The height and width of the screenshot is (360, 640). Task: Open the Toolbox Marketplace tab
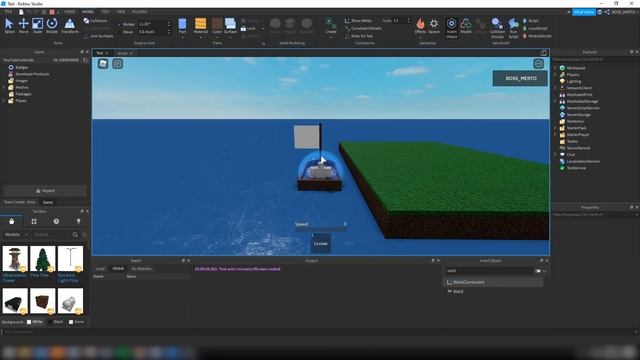pos(11,221)
